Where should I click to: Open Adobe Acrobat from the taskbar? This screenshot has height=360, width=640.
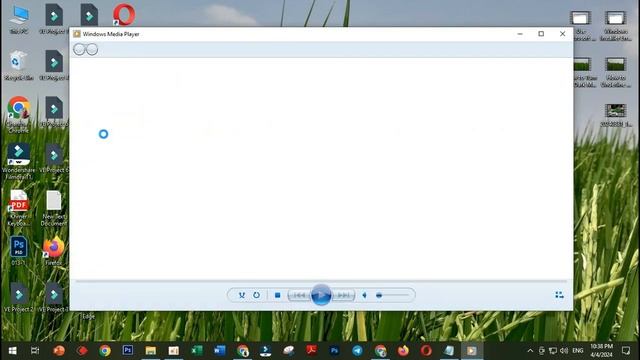click(x=312, y=351)
